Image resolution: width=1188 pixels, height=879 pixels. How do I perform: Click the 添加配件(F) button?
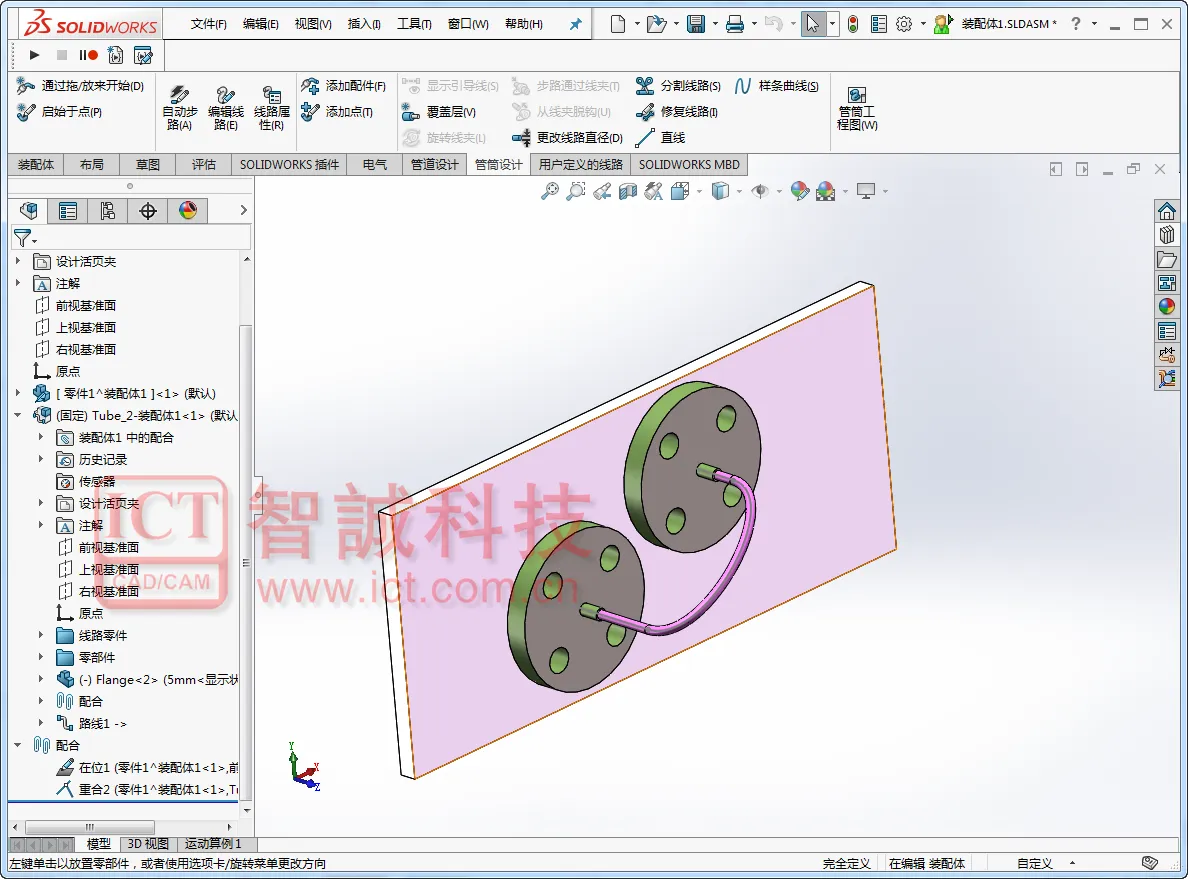point(343,86)
